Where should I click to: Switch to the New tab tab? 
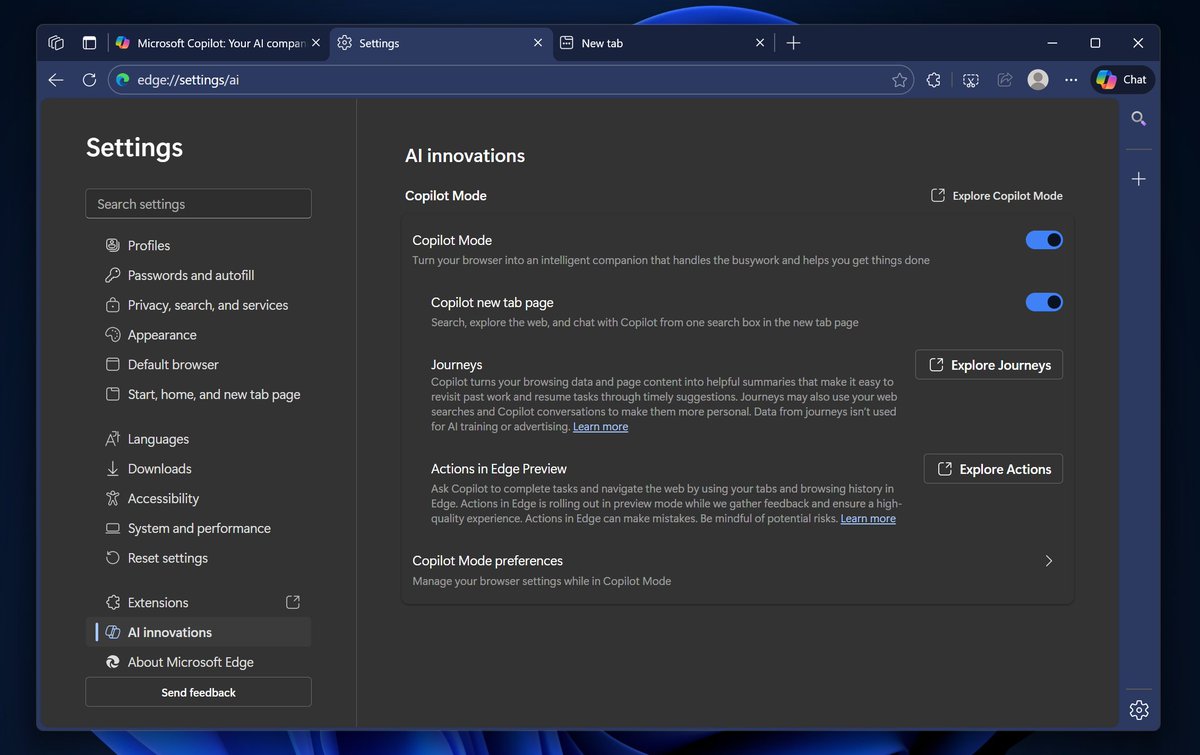pyautogui.click(x=662, y=43)
